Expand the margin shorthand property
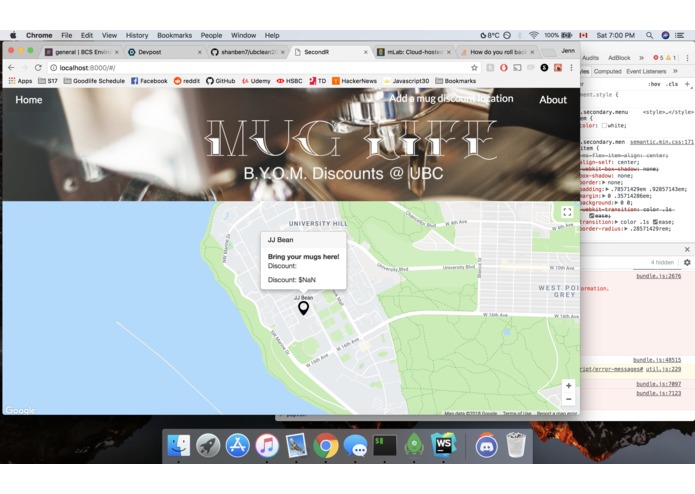Image resolution: width=695 pixels, height=494 pixels. (605, 196)
